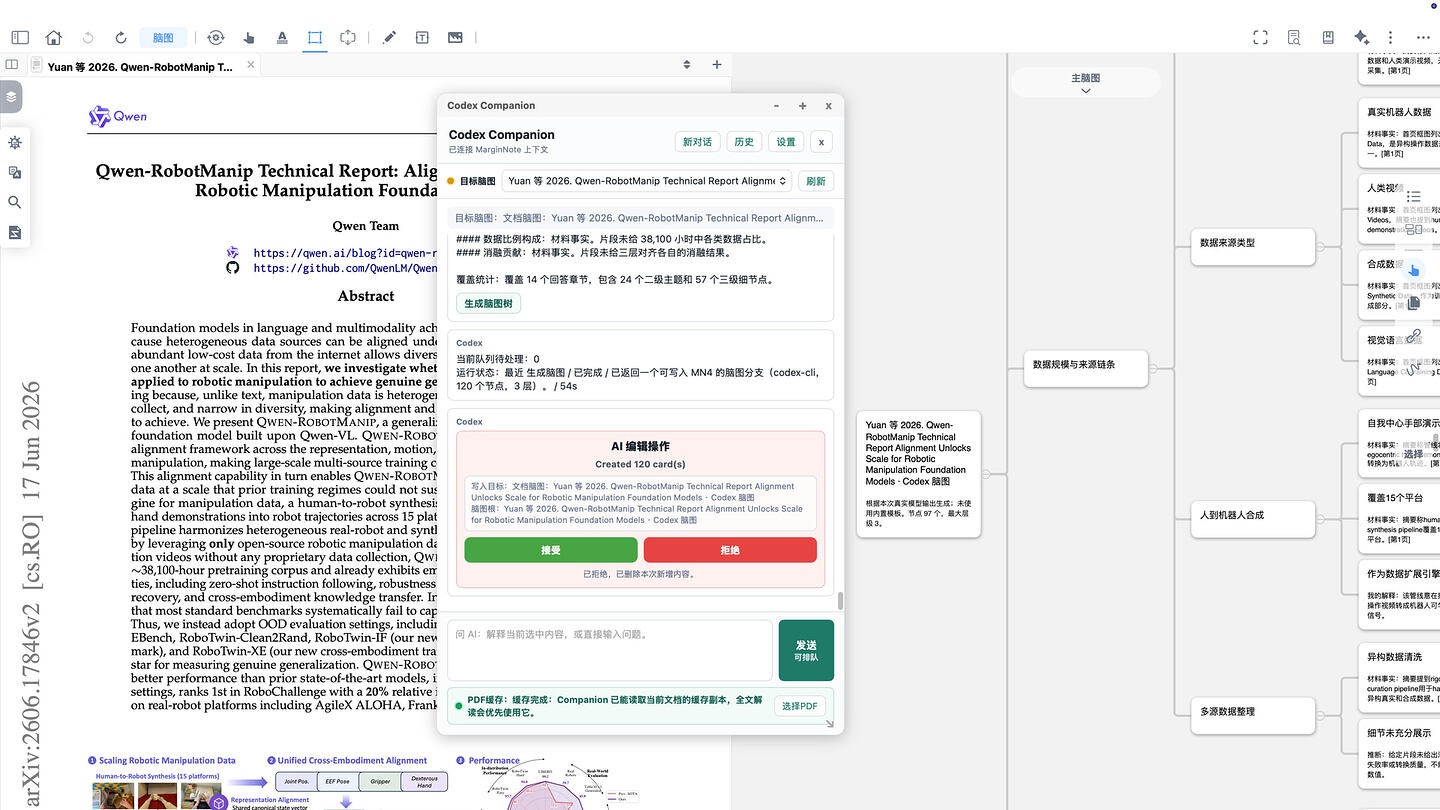Expand the 主脑图 header dropdown
Image resolution: width=1440 pixels, height=810 pixels.
coord(1085,83)
